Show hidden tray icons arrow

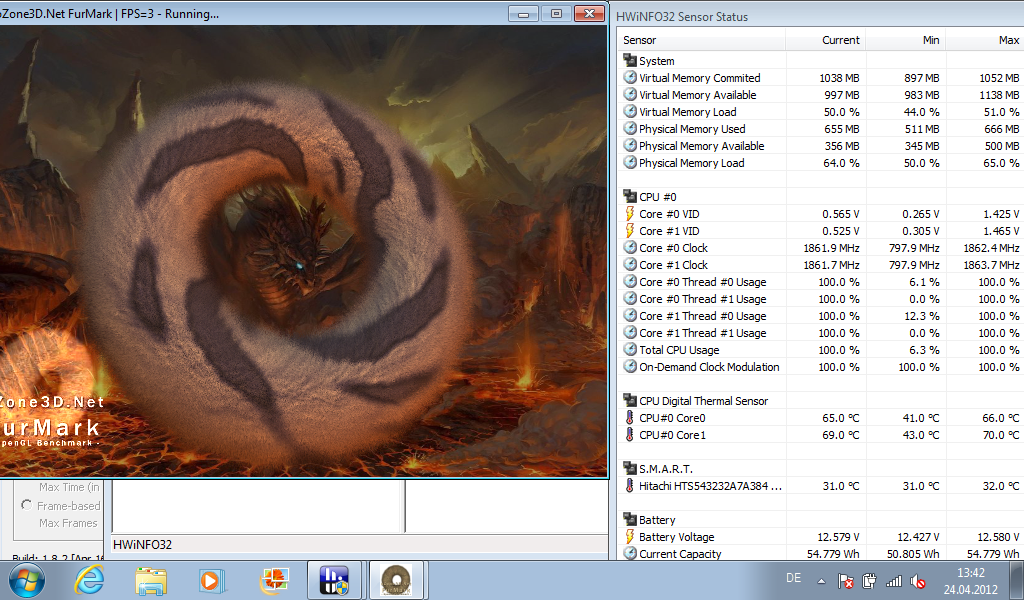tap(822, 581)
